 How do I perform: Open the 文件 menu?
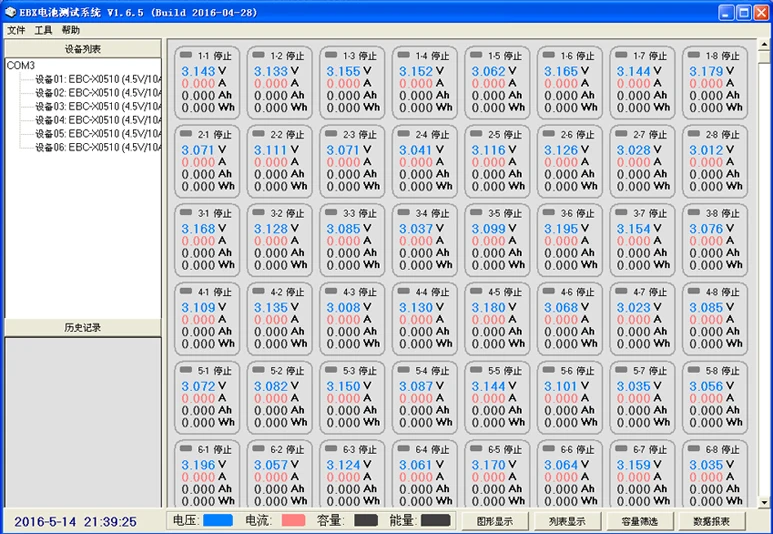coord(16,30)
